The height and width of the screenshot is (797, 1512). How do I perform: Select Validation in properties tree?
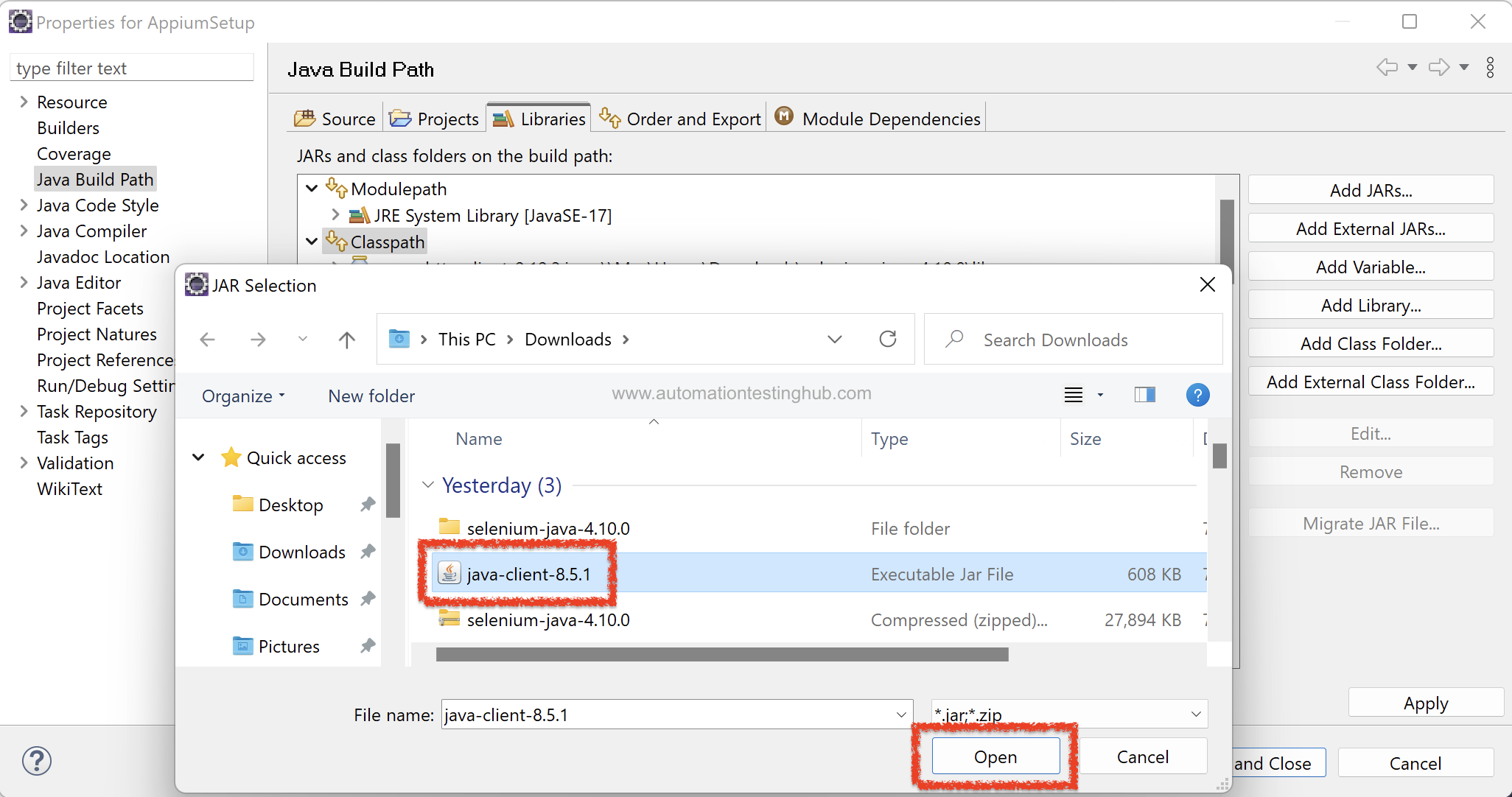(x=75, y=463)
